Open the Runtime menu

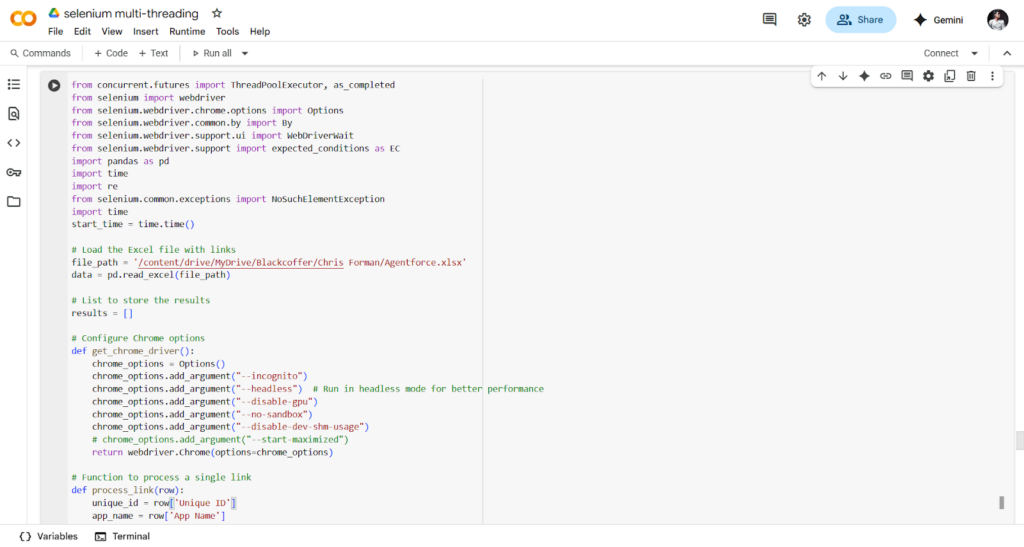tap(187, 31)
